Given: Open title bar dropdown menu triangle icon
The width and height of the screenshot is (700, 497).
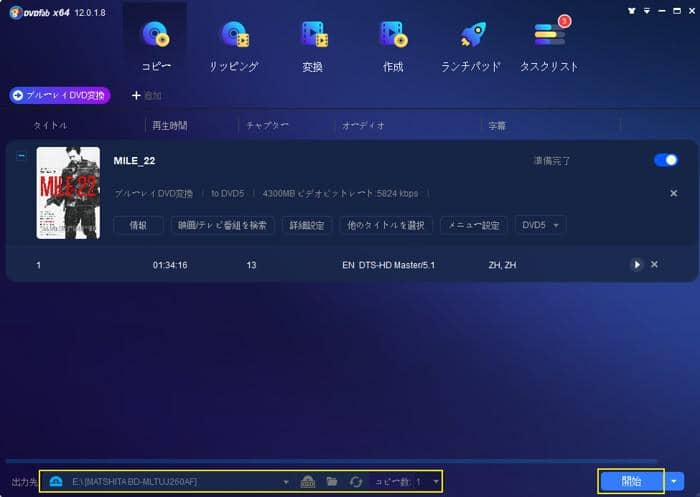Looking at the screenshot, I should pos(646,11).
